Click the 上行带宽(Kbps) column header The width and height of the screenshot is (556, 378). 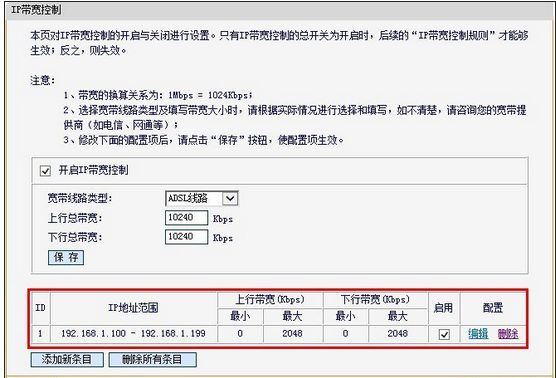click(x=270, y=300)
